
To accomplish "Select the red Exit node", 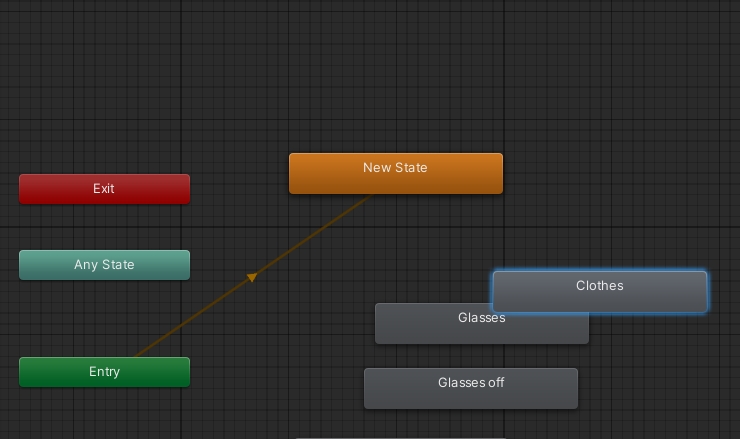I will tap(104, 189).
